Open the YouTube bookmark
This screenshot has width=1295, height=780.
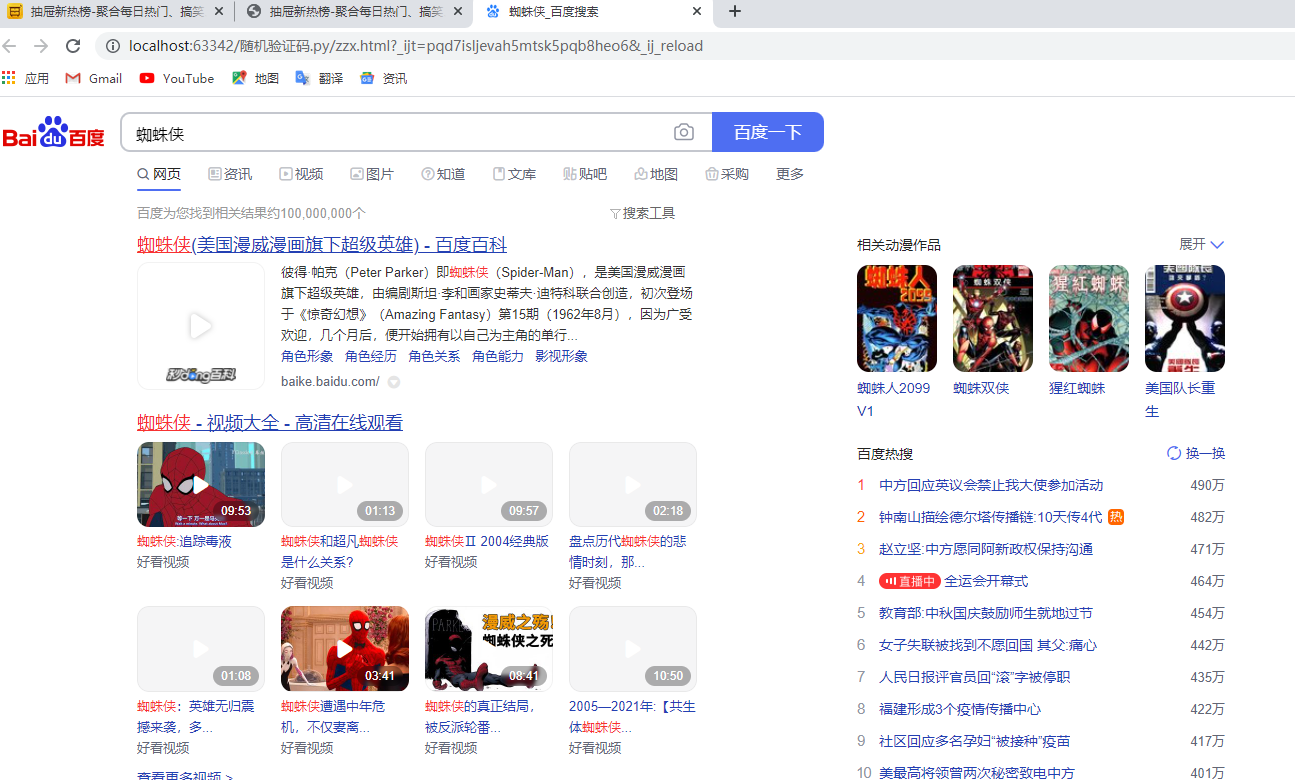(x=177, y=78)
